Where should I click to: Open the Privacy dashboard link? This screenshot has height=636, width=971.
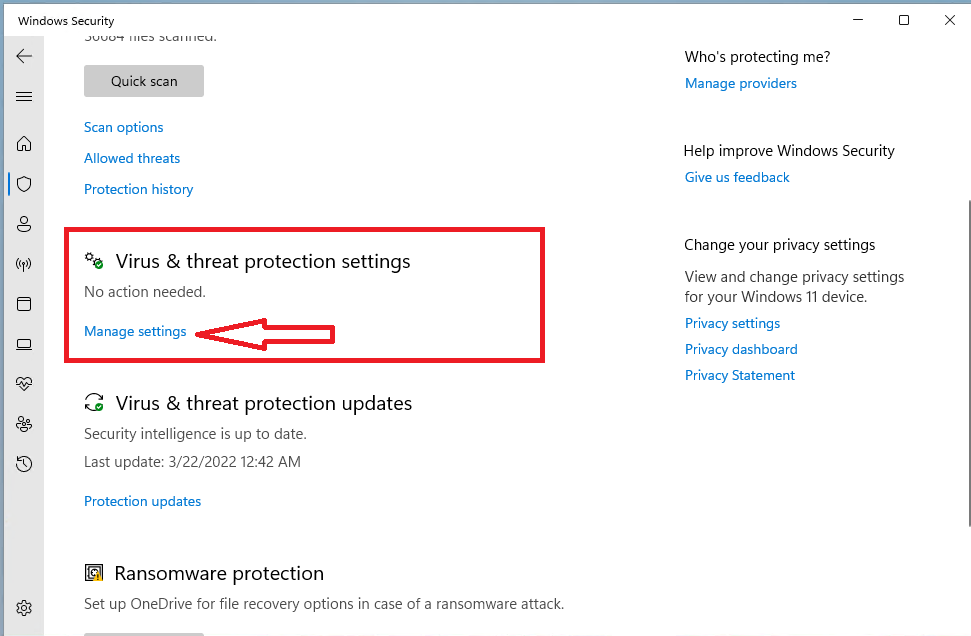(x=741, y=350)
